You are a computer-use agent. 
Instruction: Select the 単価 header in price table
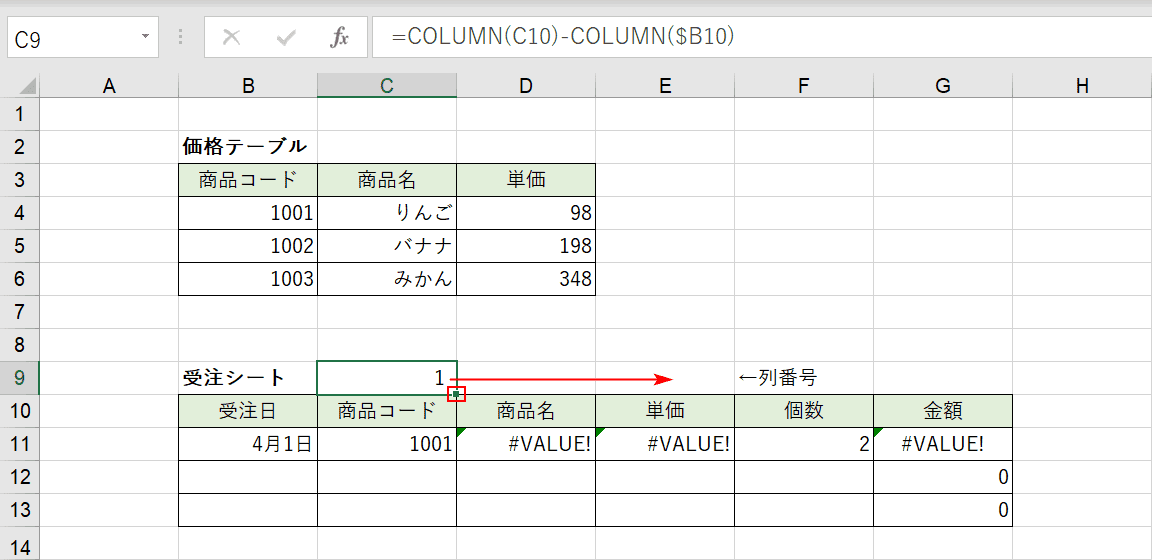tap(526, 180)
